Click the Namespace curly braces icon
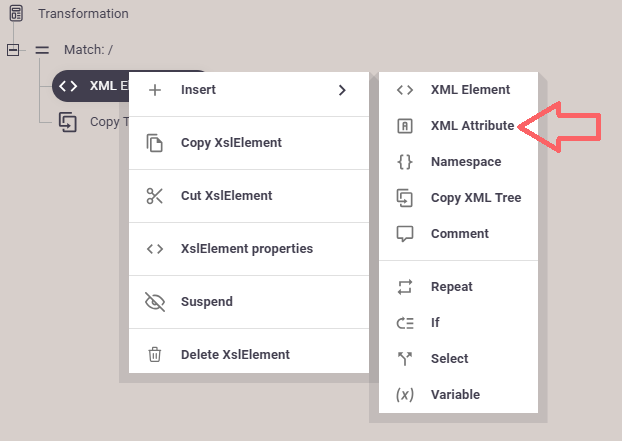622x441 pixels. [x=405, y=162]
